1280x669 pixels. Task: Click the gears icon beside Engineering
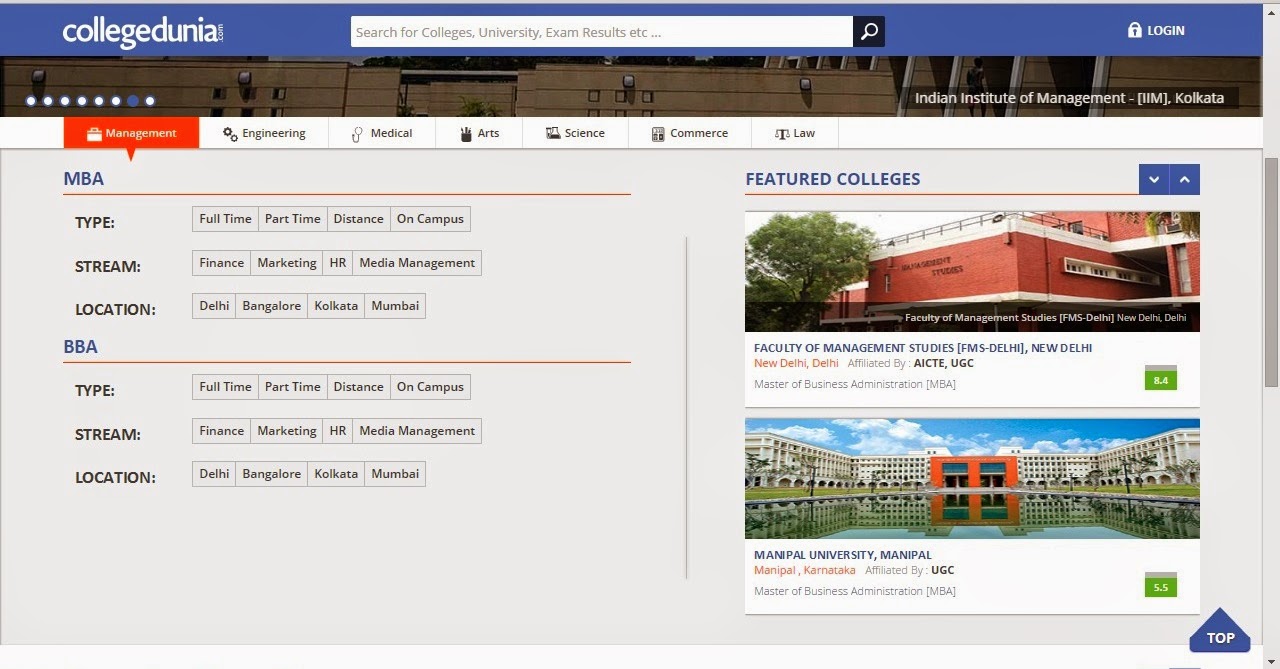click(230, 134)
